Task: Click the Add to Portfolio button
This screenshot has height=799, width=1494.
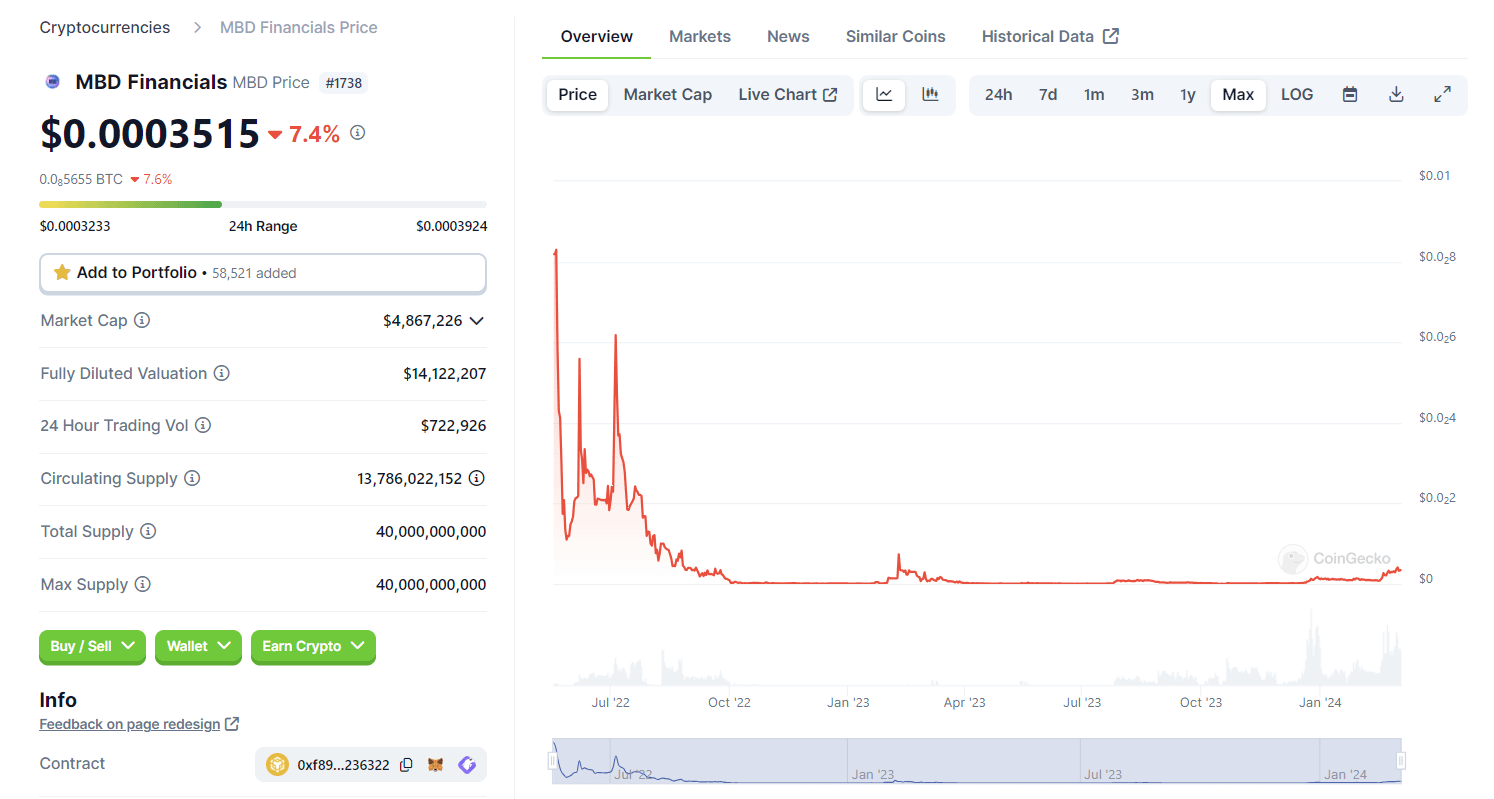Action: (x=262, y=273)
